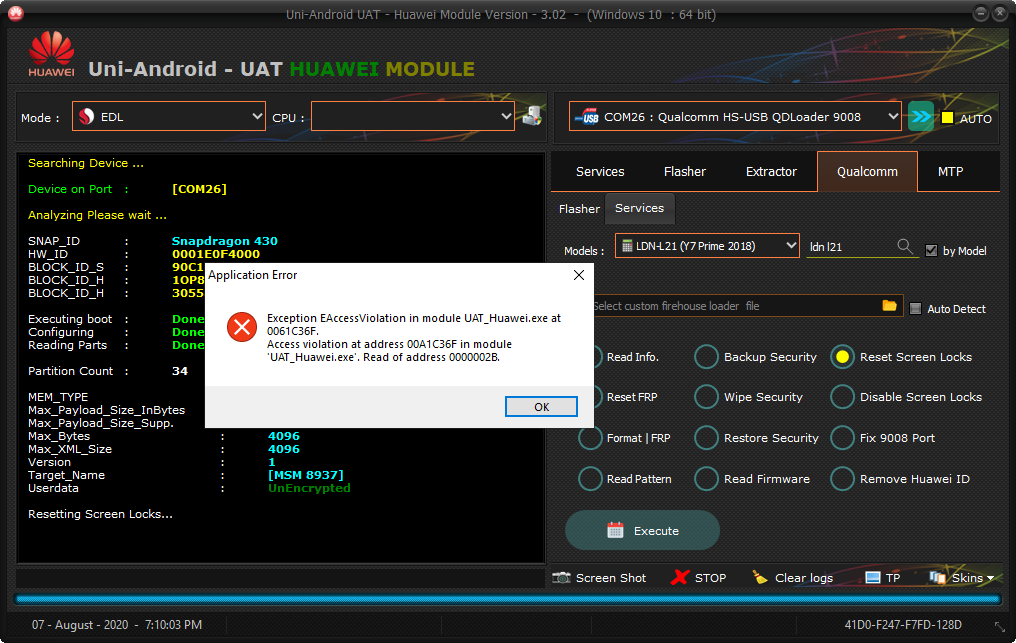Click the calendar icon on the Execute button
The height and width of the screenshot is (643, 1016).
pos(615,530)
